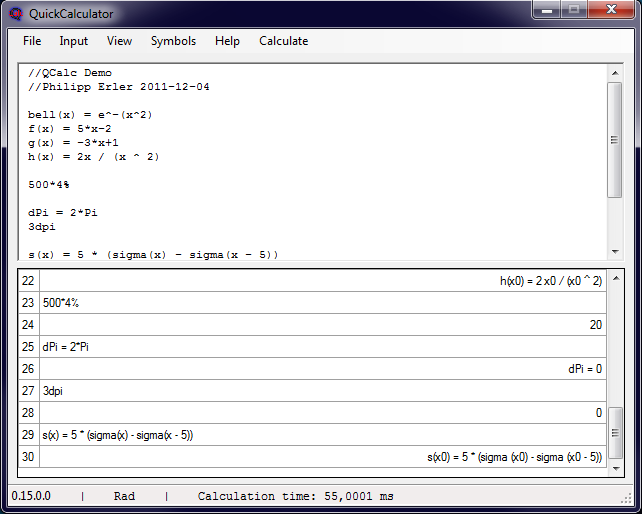The height and width of the screenshot is (514, 642).
Task: Click row number 24 header cell
Action: click(28, 325)
